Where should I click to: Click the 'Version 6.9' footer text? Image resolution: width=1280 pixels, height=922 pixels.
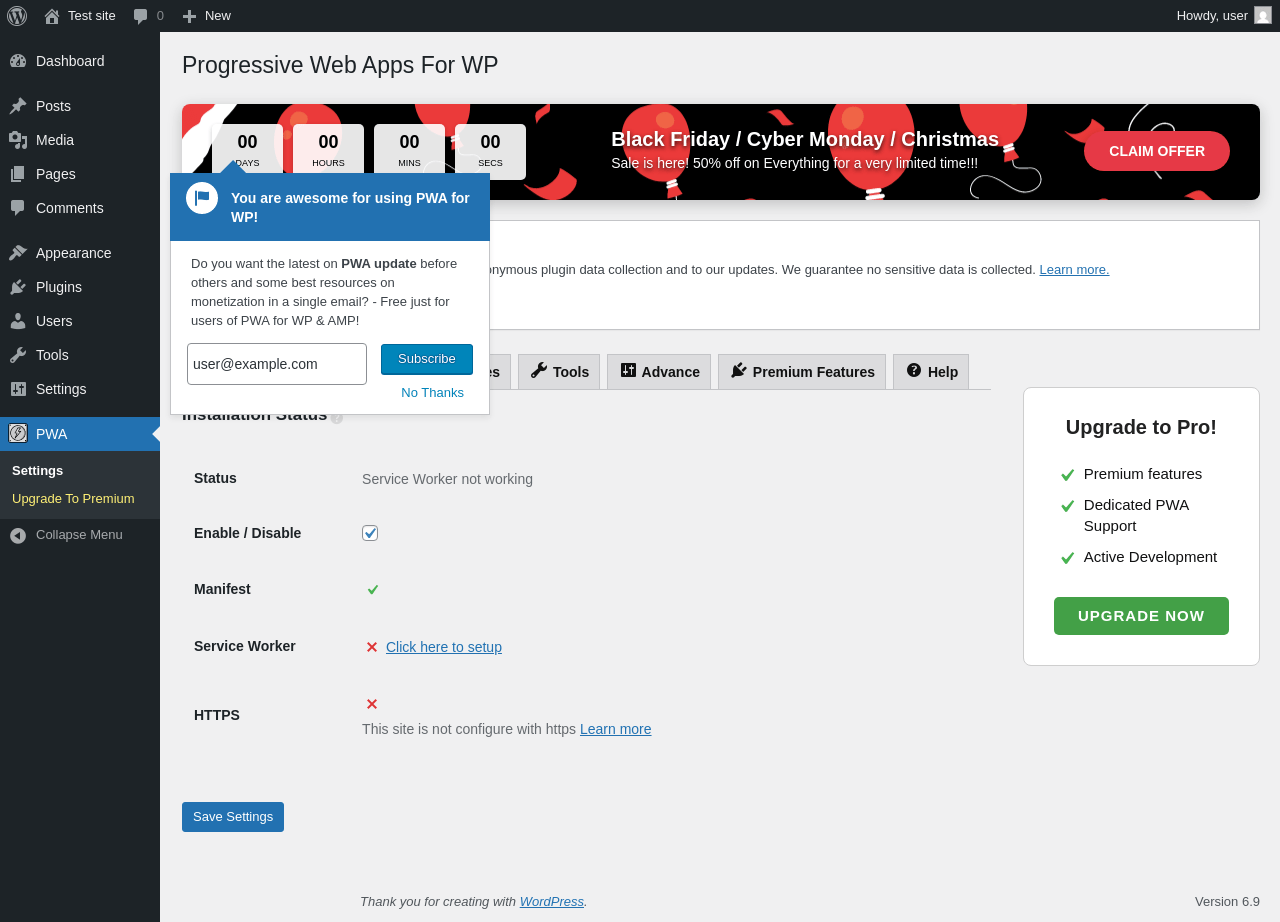click(1227, 901)
